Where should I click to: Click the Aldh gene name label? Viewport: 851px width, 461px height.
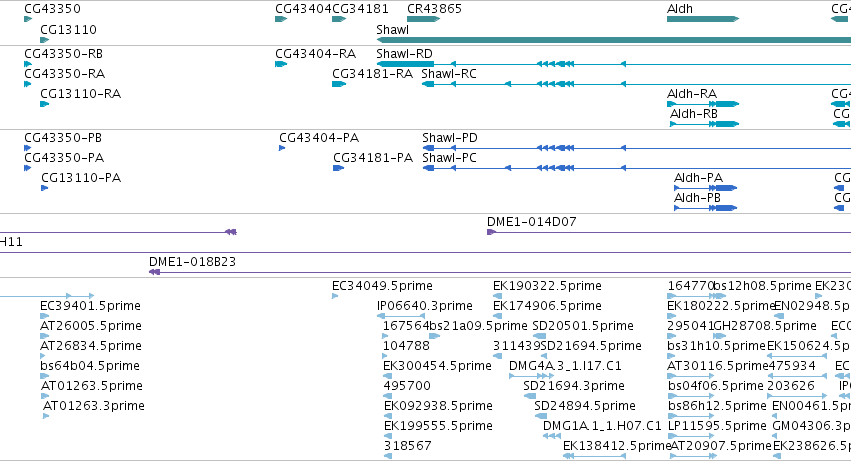coord(679,9)
